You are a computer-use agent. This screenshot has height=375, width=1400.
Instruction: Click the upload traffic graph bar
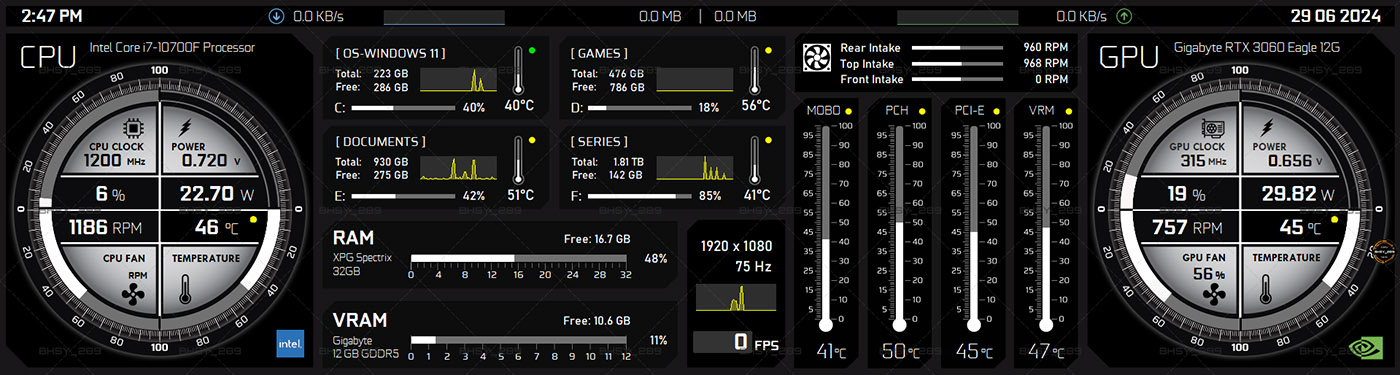pos(958,17)
